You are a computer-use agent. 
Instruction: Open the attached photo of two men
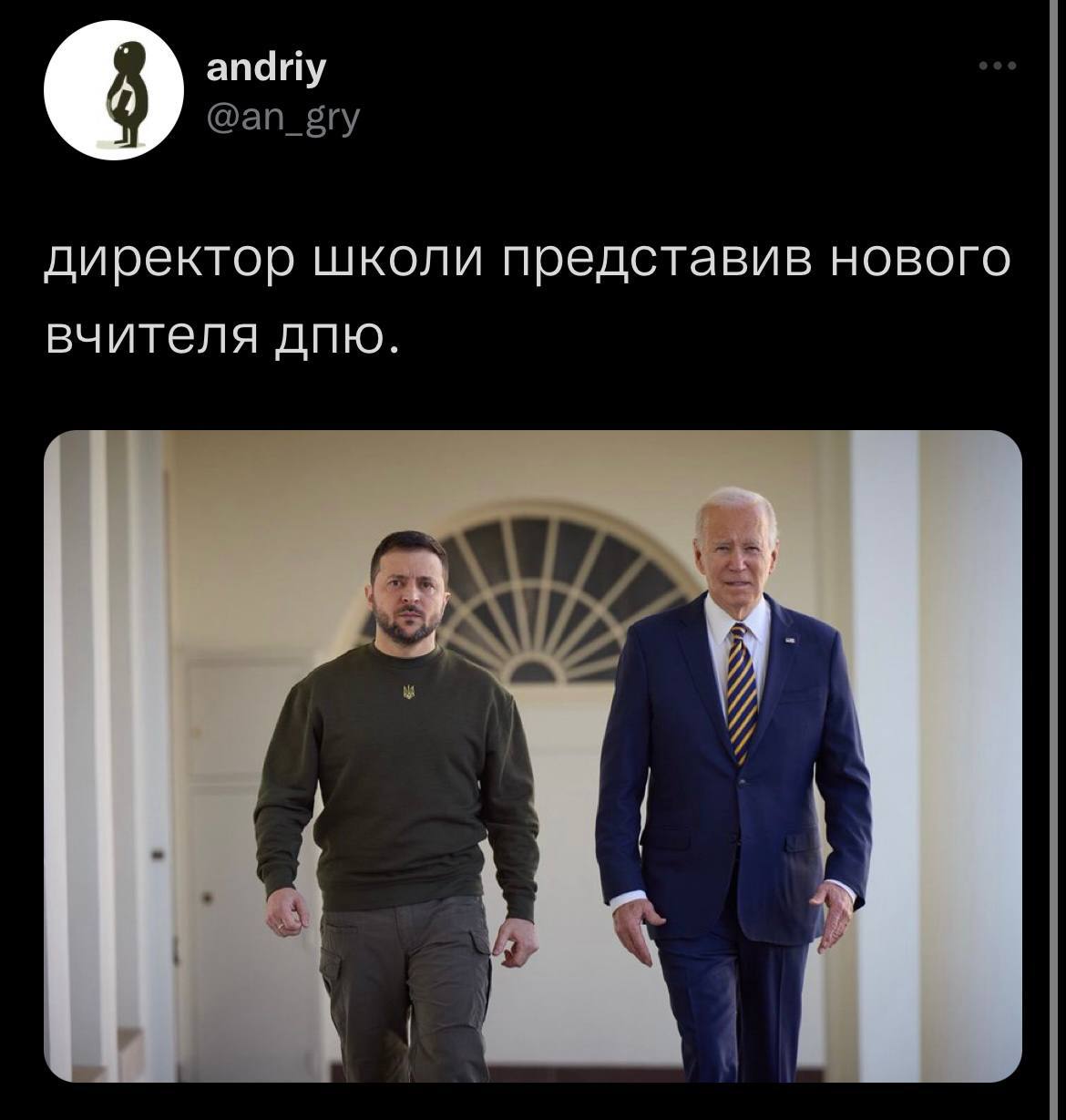tap(533, 756)
